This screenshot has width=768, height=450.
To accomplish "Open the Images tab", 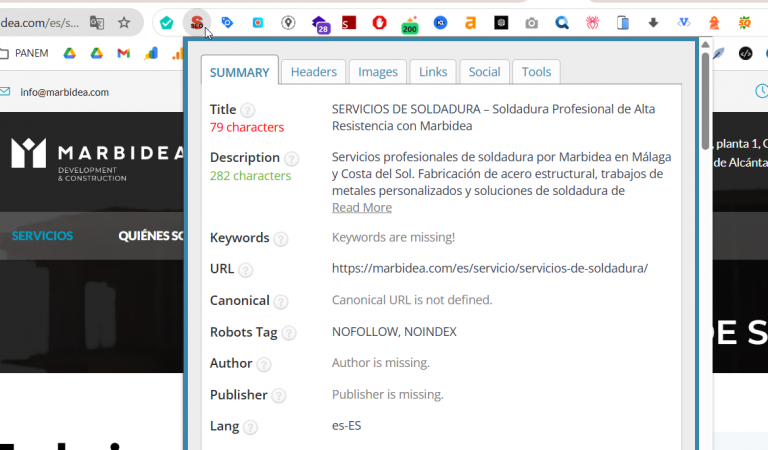I will pos(378,72).
